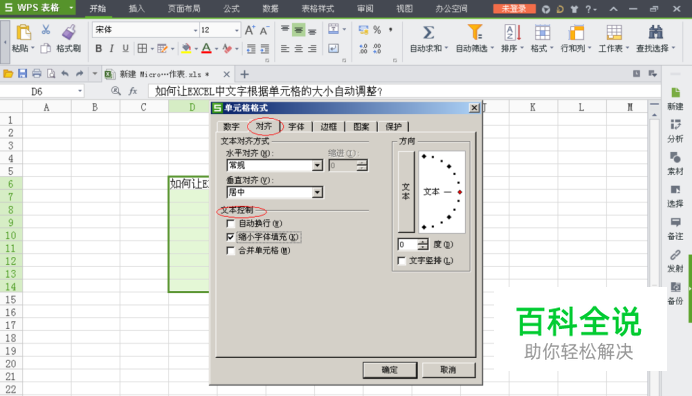This screenshot has height=396, width=692.
Task: Switch to the Number (数字) dialog tab
Action: (x=231, y=127)
